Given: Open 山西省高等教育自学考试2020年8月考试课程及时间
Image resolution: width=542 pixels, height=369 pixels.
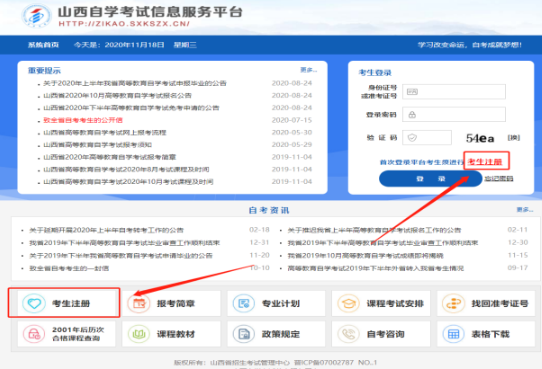Looking at the screenshot, I should (126, 169).
